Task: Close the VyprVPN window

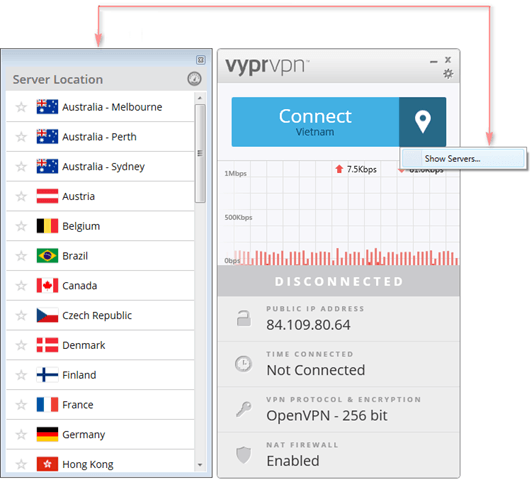Action: (448, 60)
